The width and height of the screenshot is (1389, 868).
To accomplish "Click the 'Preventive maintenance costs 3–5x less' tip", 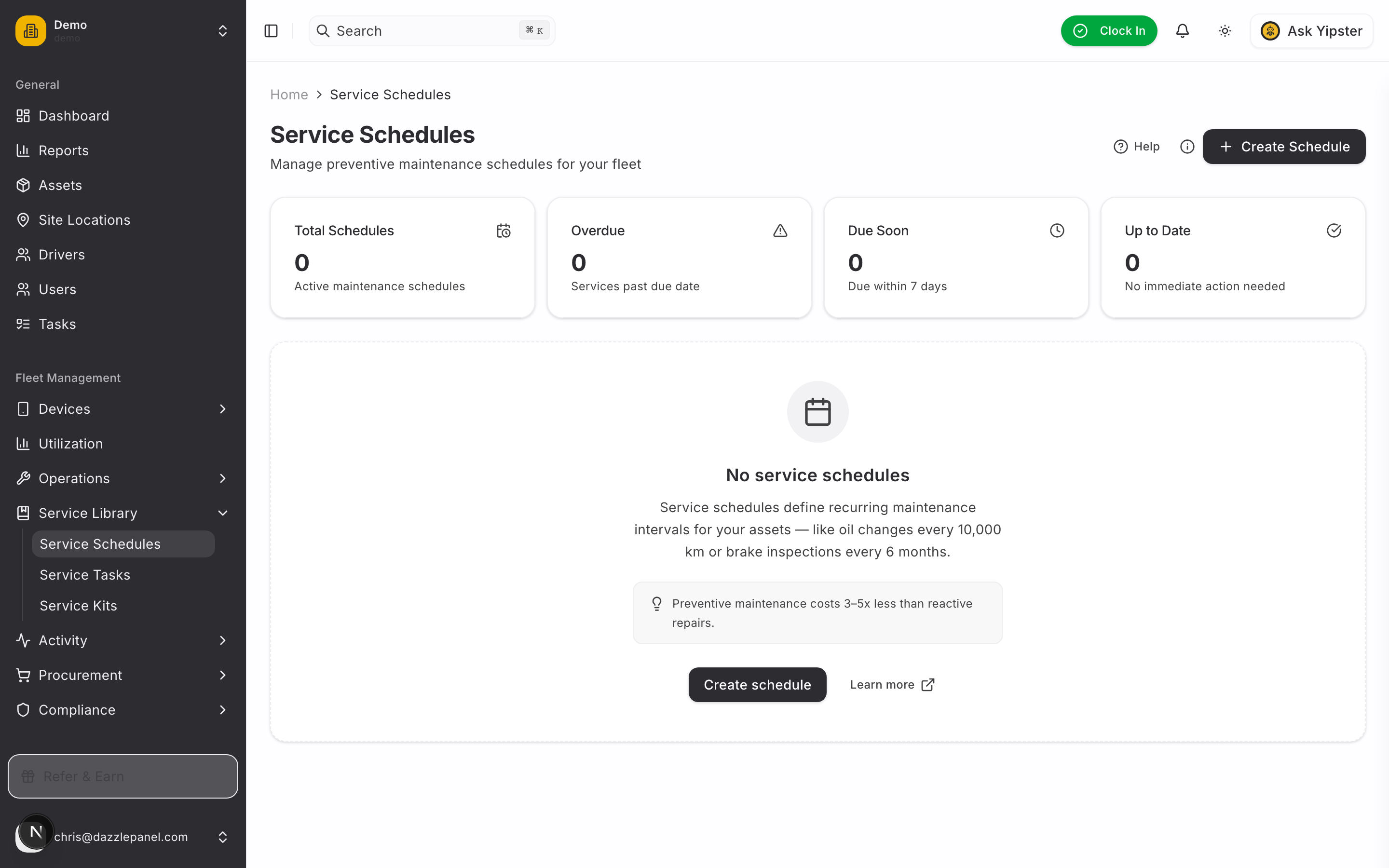I will (x=817, y=613).
